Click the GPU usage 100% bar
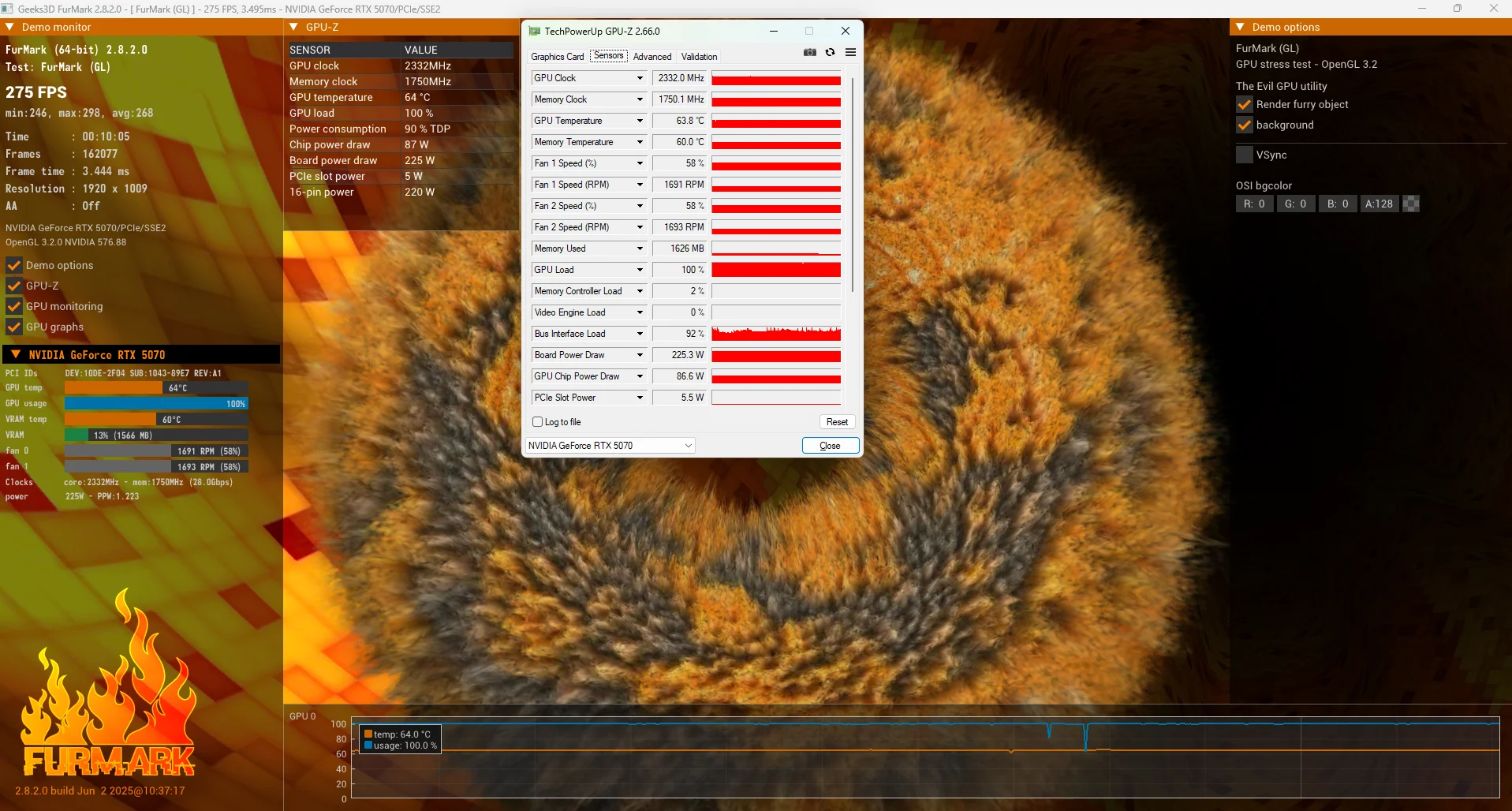 click(x=156, y=404)
